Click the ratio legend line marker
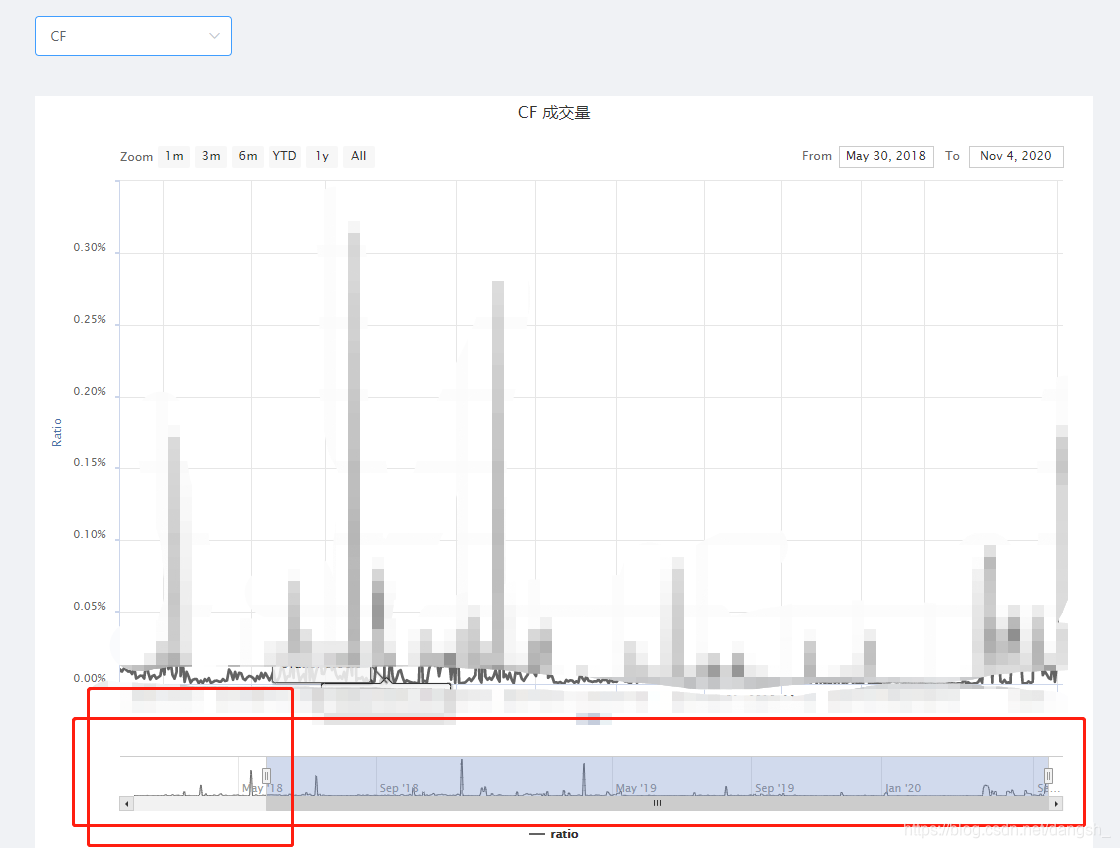Screen dimensions: 1120x848 tap(538, 834)
